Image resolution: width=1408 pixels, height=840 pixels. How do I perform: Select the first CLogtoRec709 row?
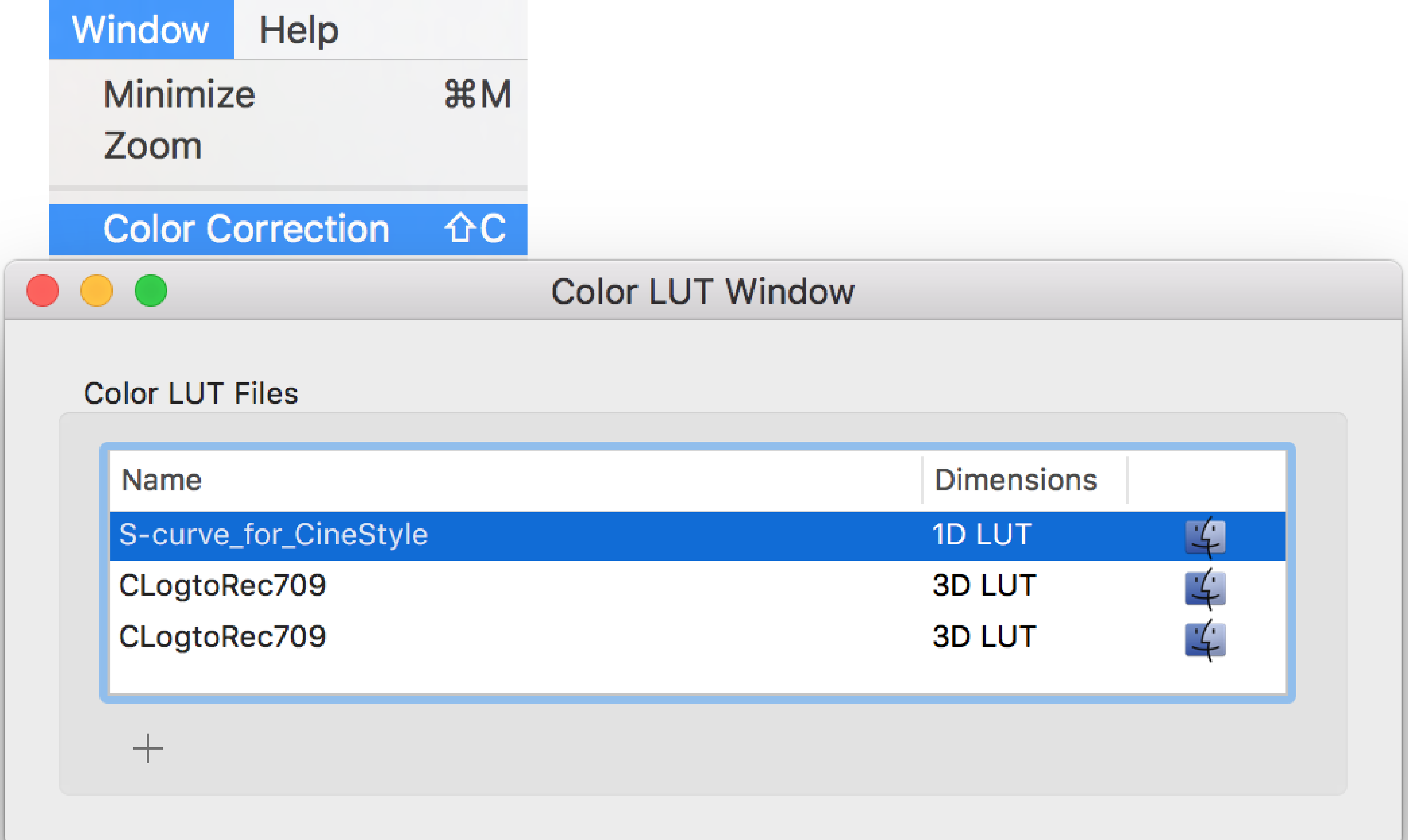tap(698, 586)
